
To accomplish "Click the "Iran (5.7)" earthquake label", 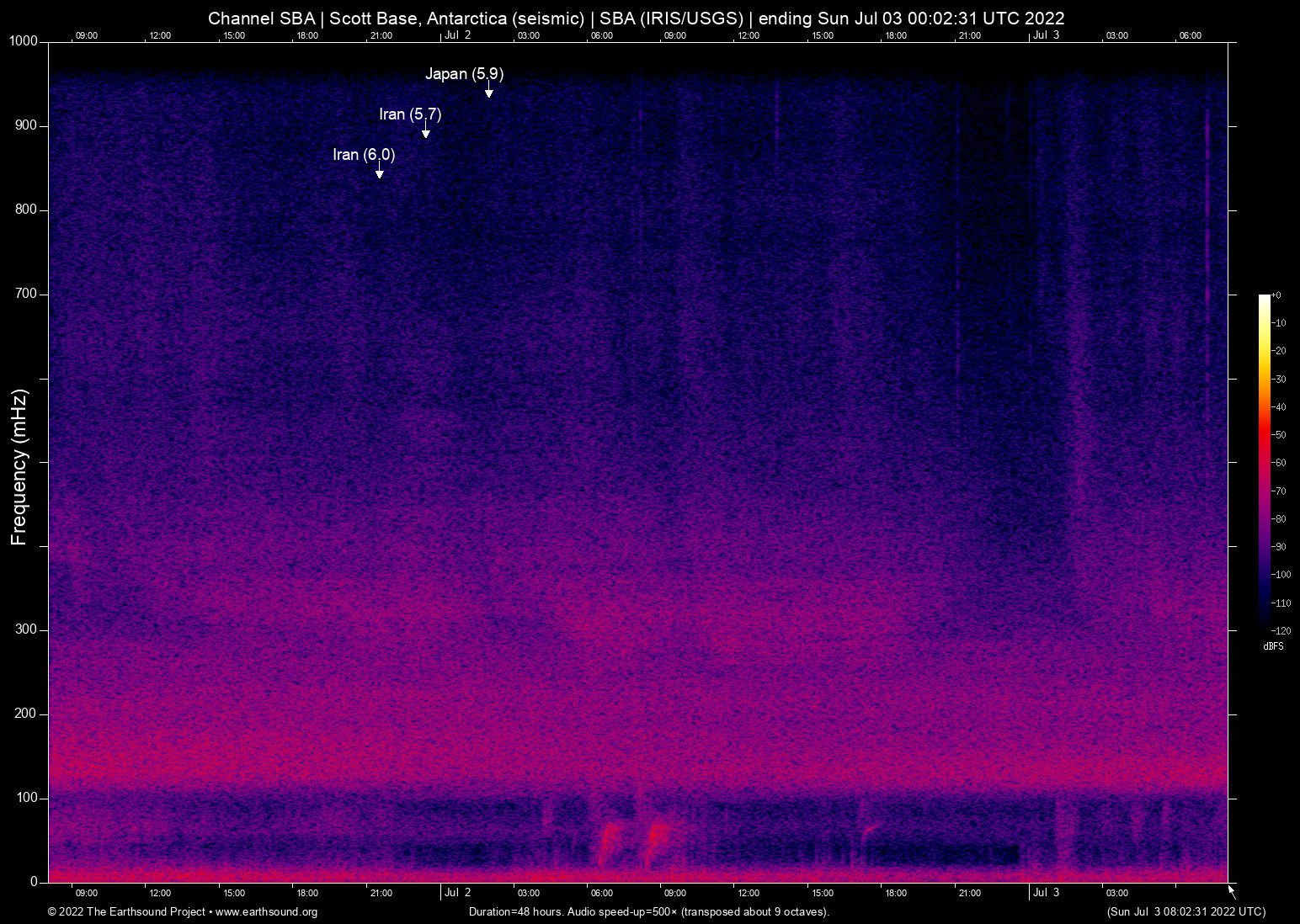I will click(x=410, y=114).
